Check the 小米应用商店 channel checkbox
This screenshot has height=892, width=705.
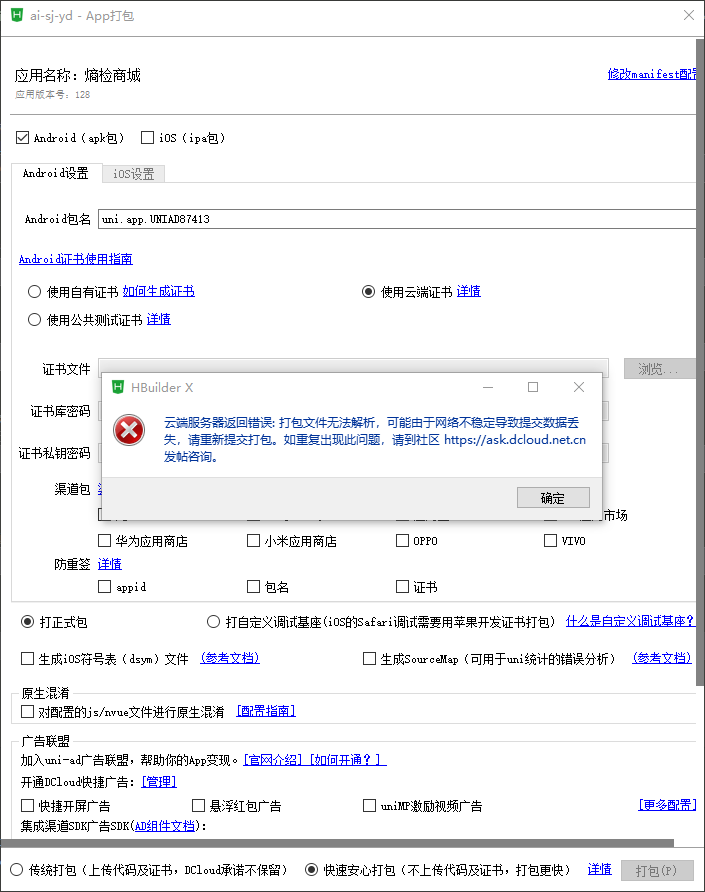pos(253,540)
